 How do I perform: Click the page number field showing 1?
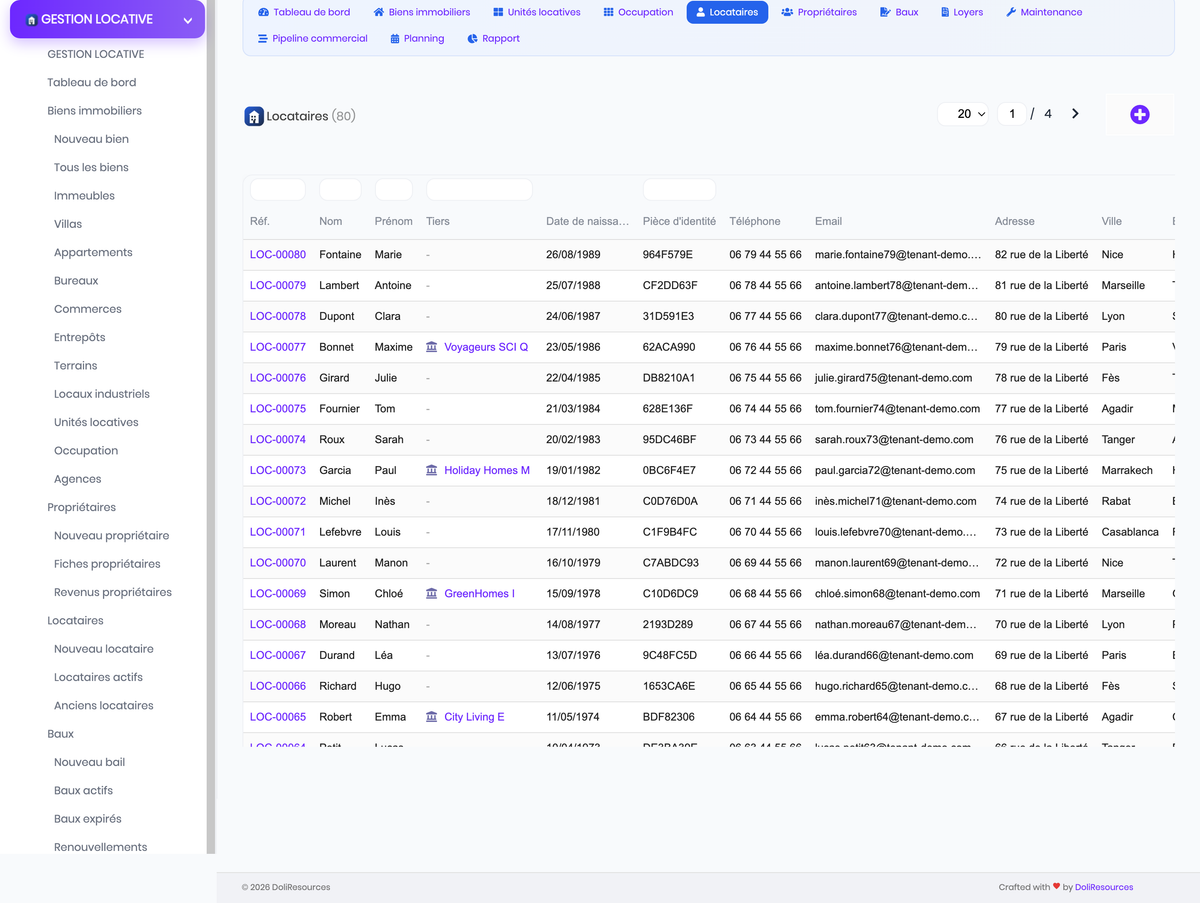(x=1012, y=114)
